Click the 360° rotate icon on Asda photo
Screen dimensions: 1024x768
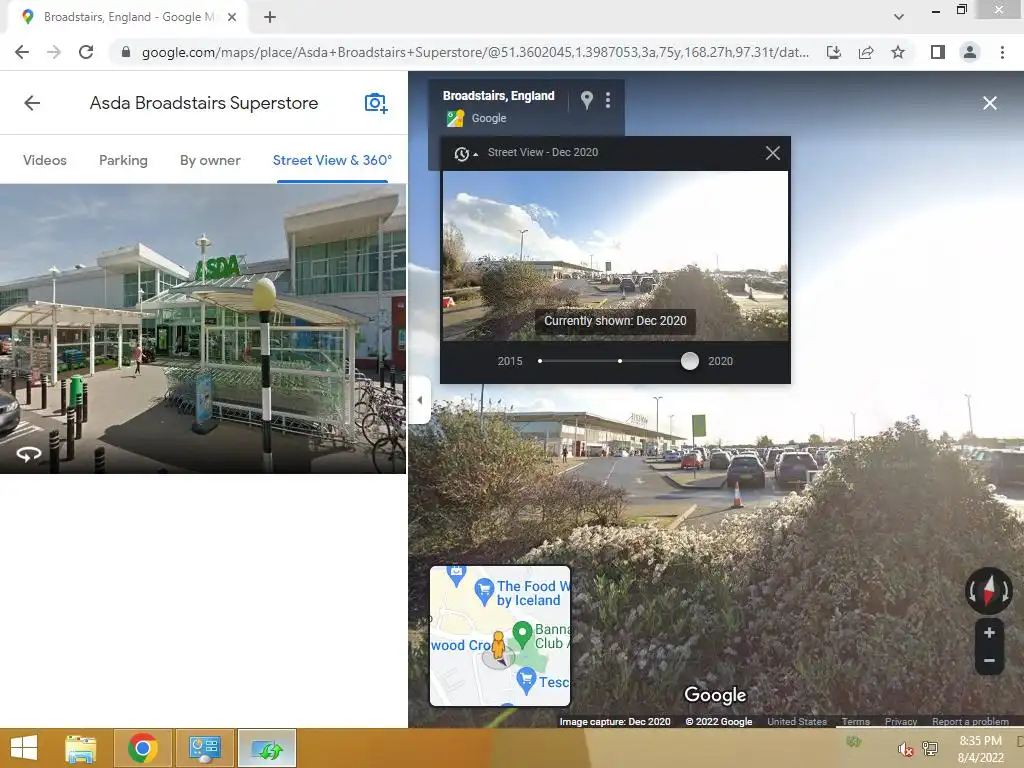29,453
